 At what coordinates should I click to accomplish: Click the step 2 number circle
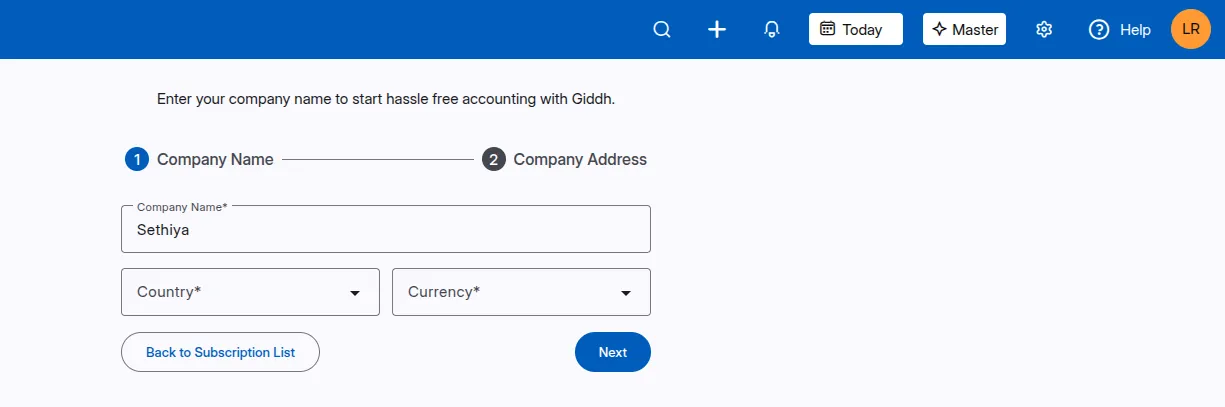[x=494, y=159]
